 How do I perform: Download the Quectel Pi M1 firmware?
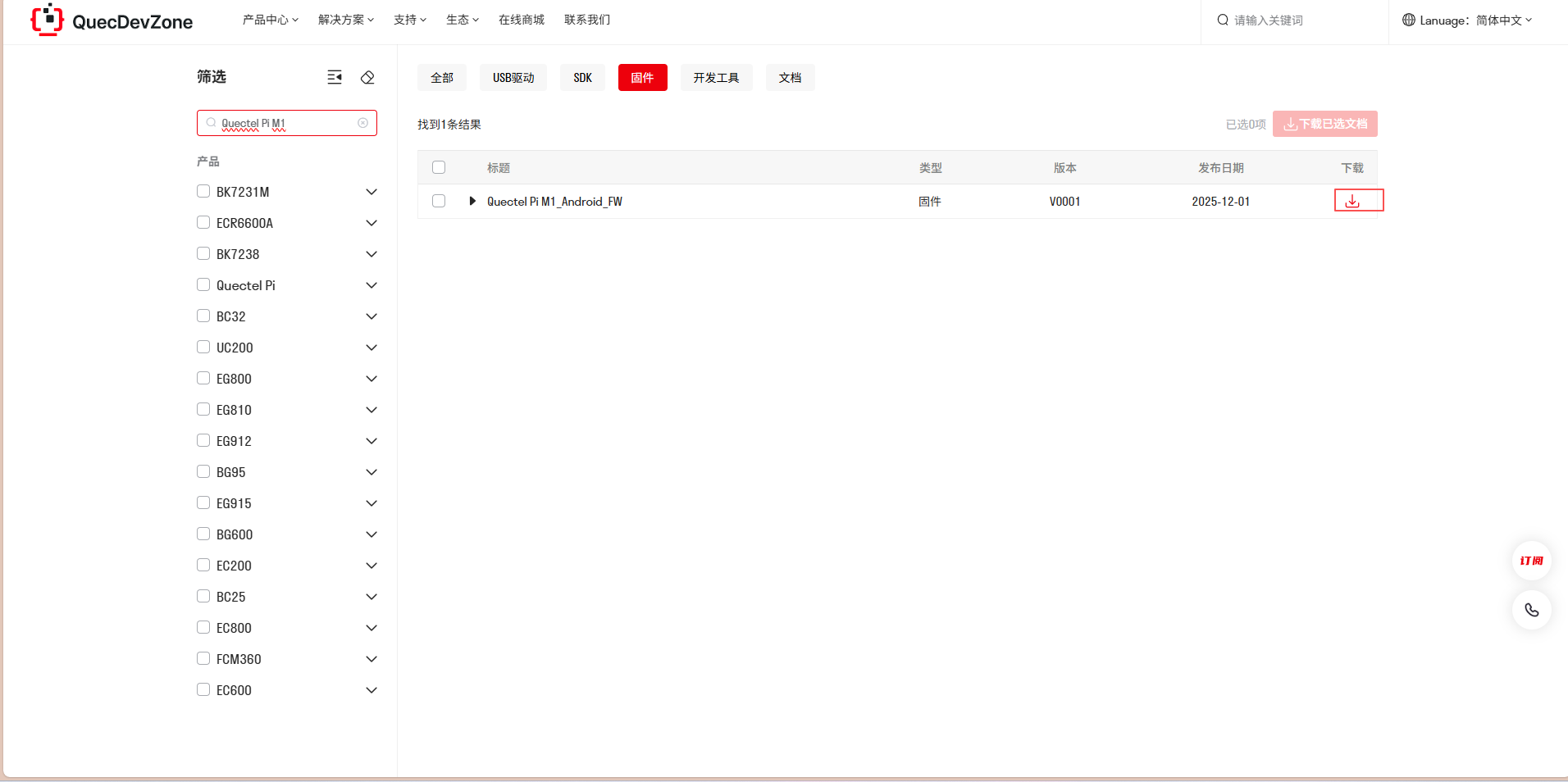1352,201
